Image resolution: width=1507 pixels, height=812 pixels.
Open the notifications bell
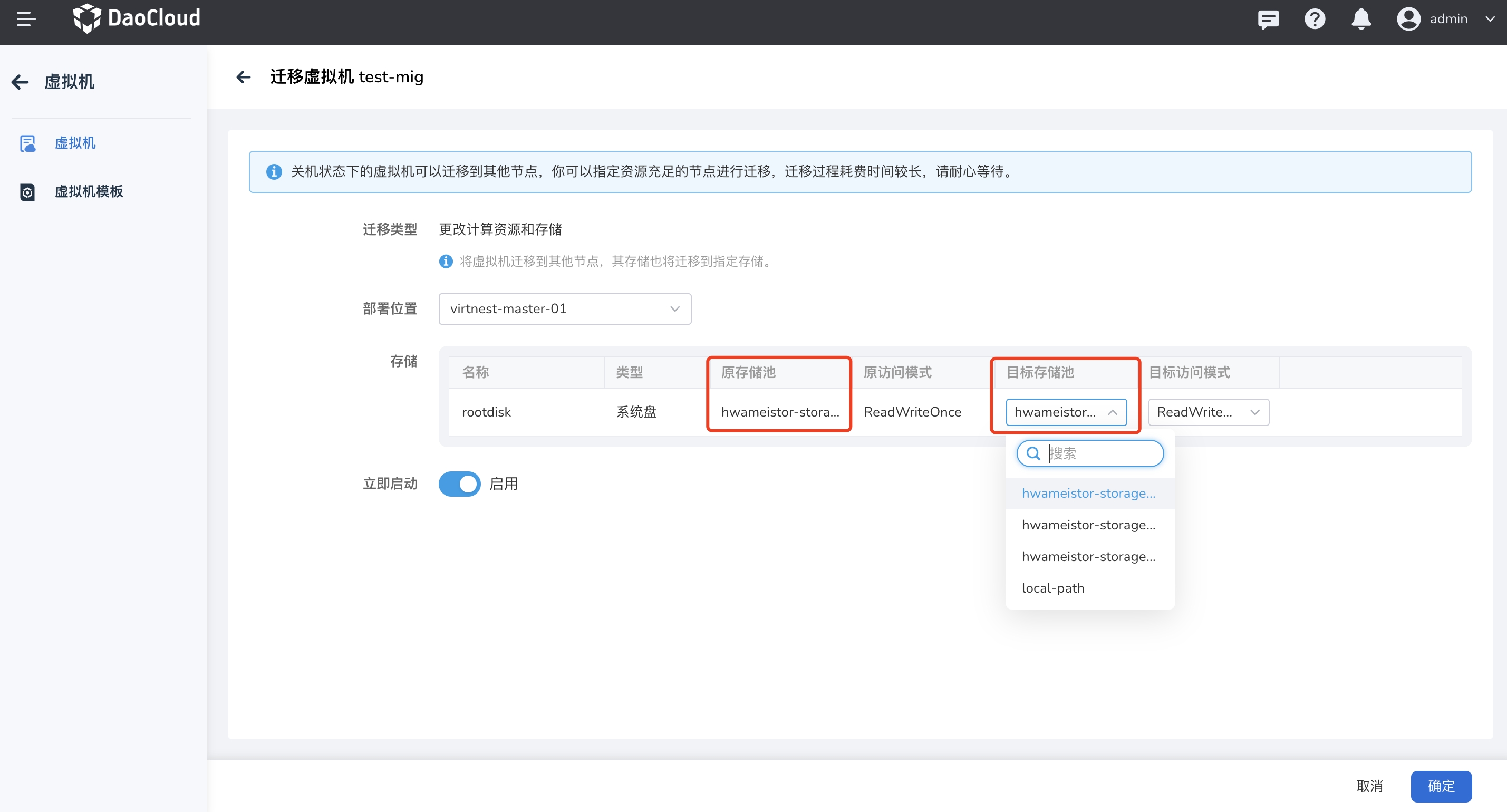tap(1361, 20)
